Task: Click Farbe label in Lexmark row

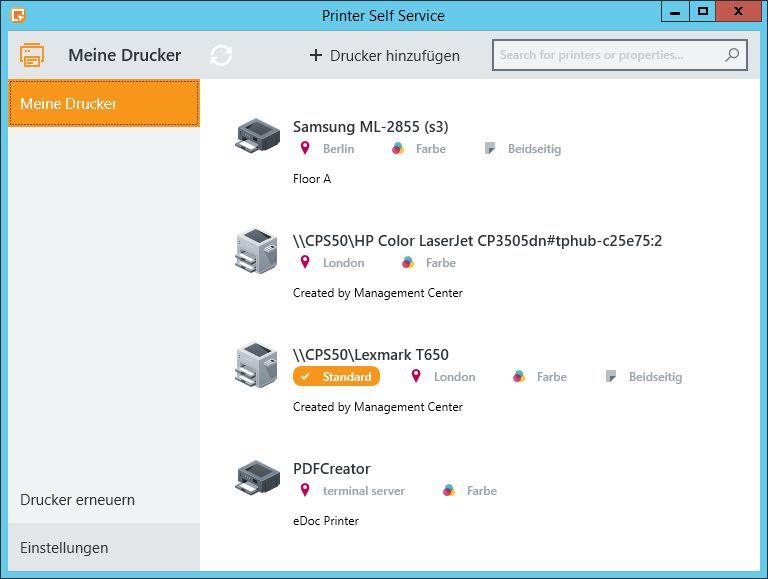Action: point(552,377)
